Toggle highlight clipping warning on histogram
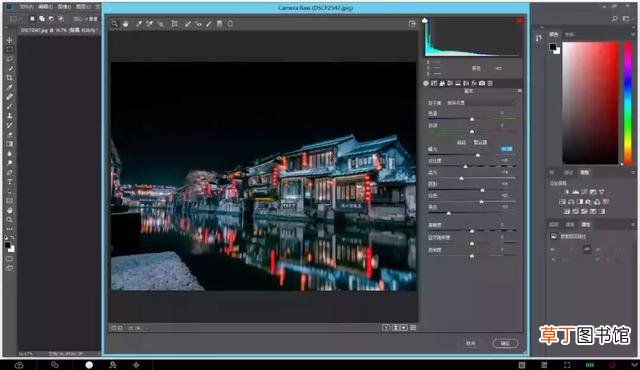The height and width of the screenshot is (370, 640). click(x=520, y=20)
